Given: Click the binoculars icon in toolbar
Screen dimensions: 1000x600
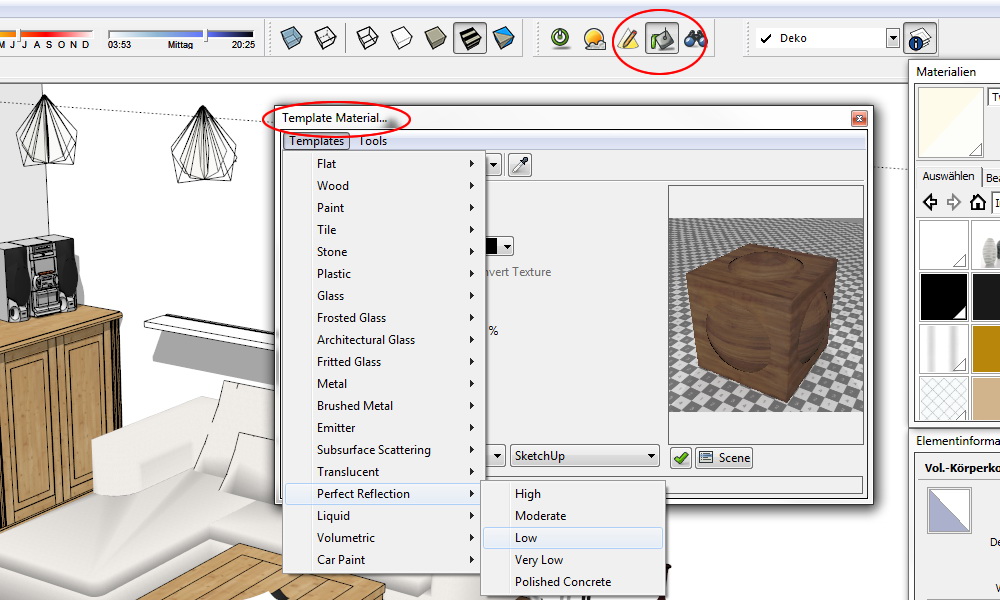Looking at the screenshot, I should tap(695, 39).
